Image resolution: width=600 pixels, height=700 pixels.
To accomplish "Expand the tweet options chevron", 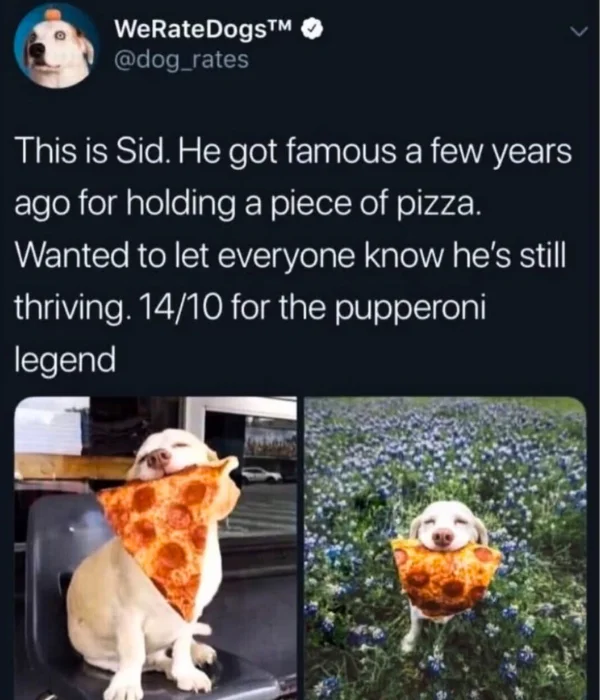I will coord(579,31).
